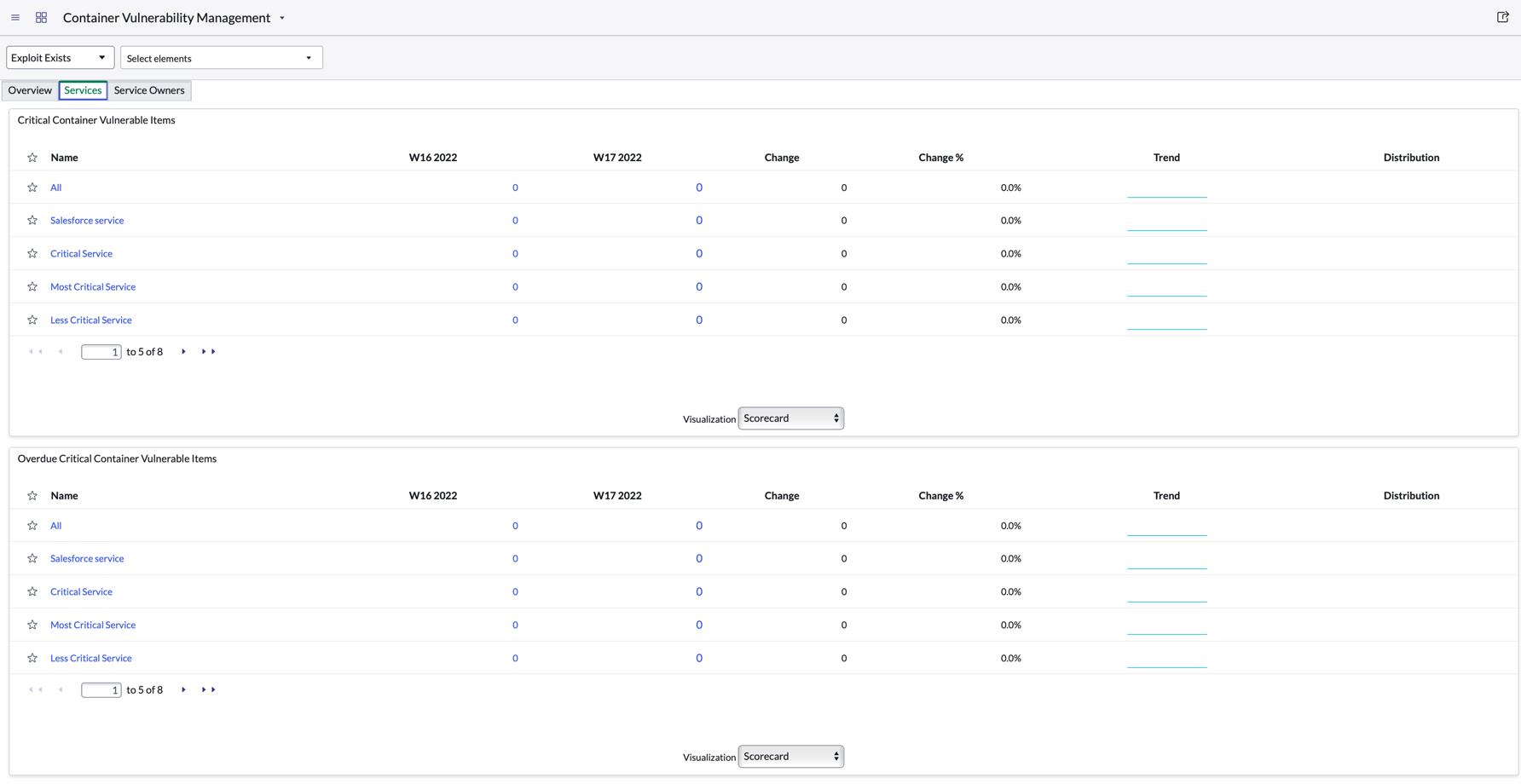Star the header row in Critical Container table
This screenshot has width=1521, height=784.
(32, 158)
